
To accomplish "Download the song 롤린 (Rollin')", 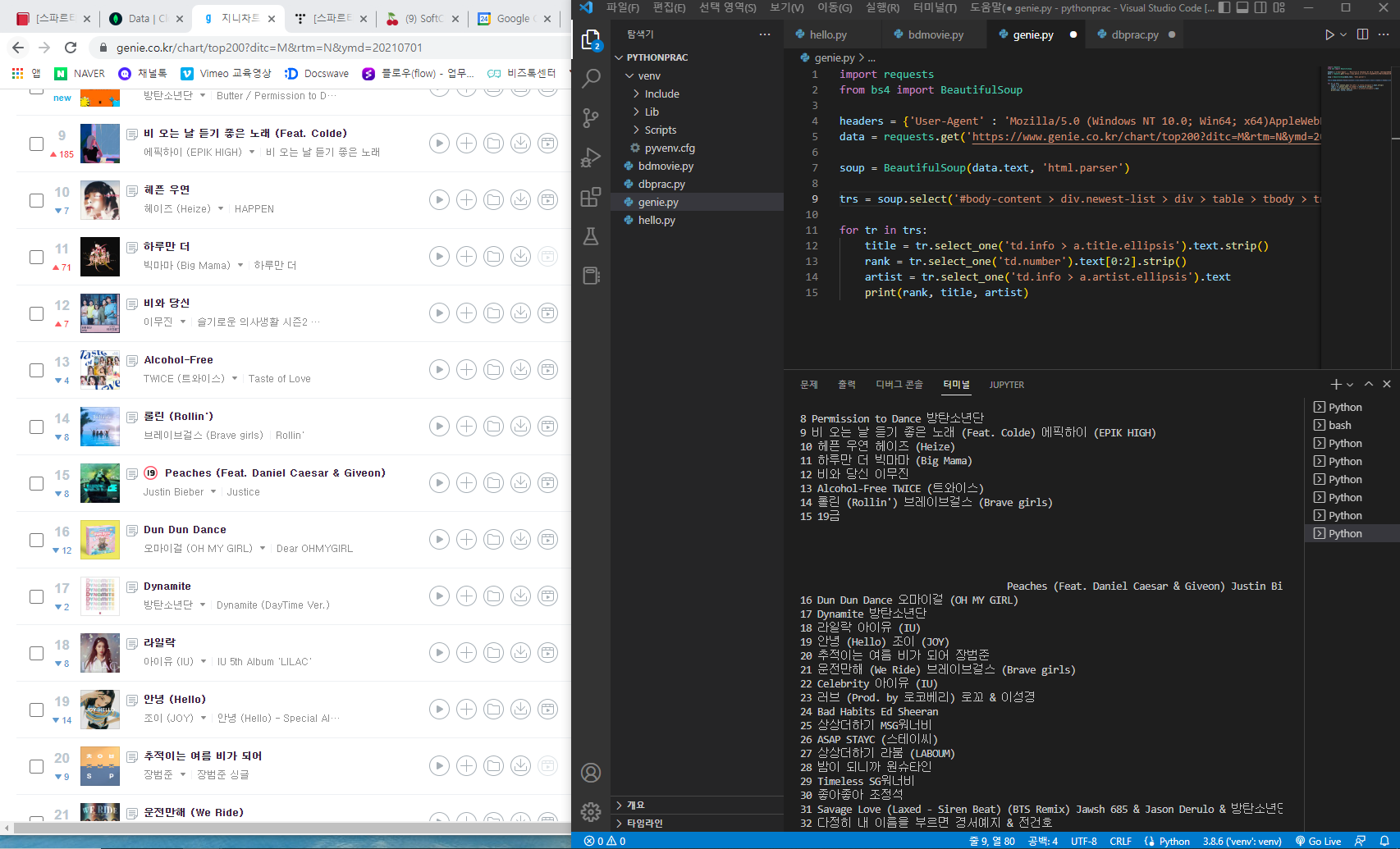I will point(521,426).
